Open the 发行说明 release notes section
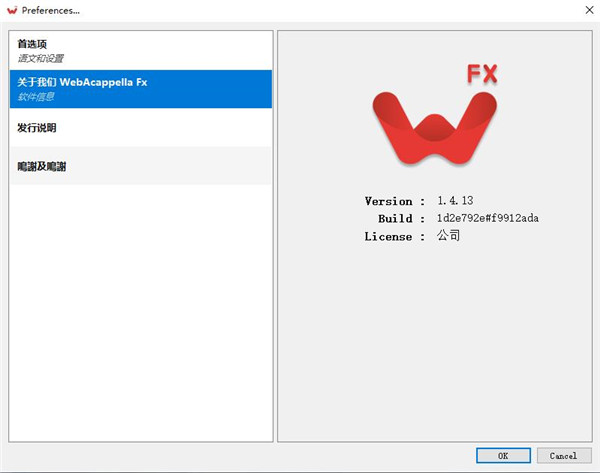This screenshot has height=473, width=600. click(x=141, y=127)
